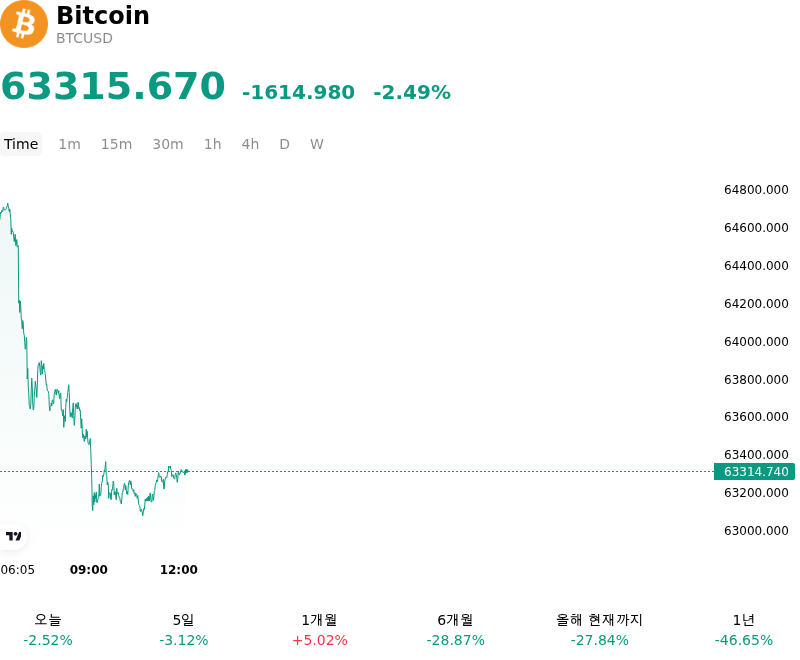Switch to the 15m interval

(116, 144)
